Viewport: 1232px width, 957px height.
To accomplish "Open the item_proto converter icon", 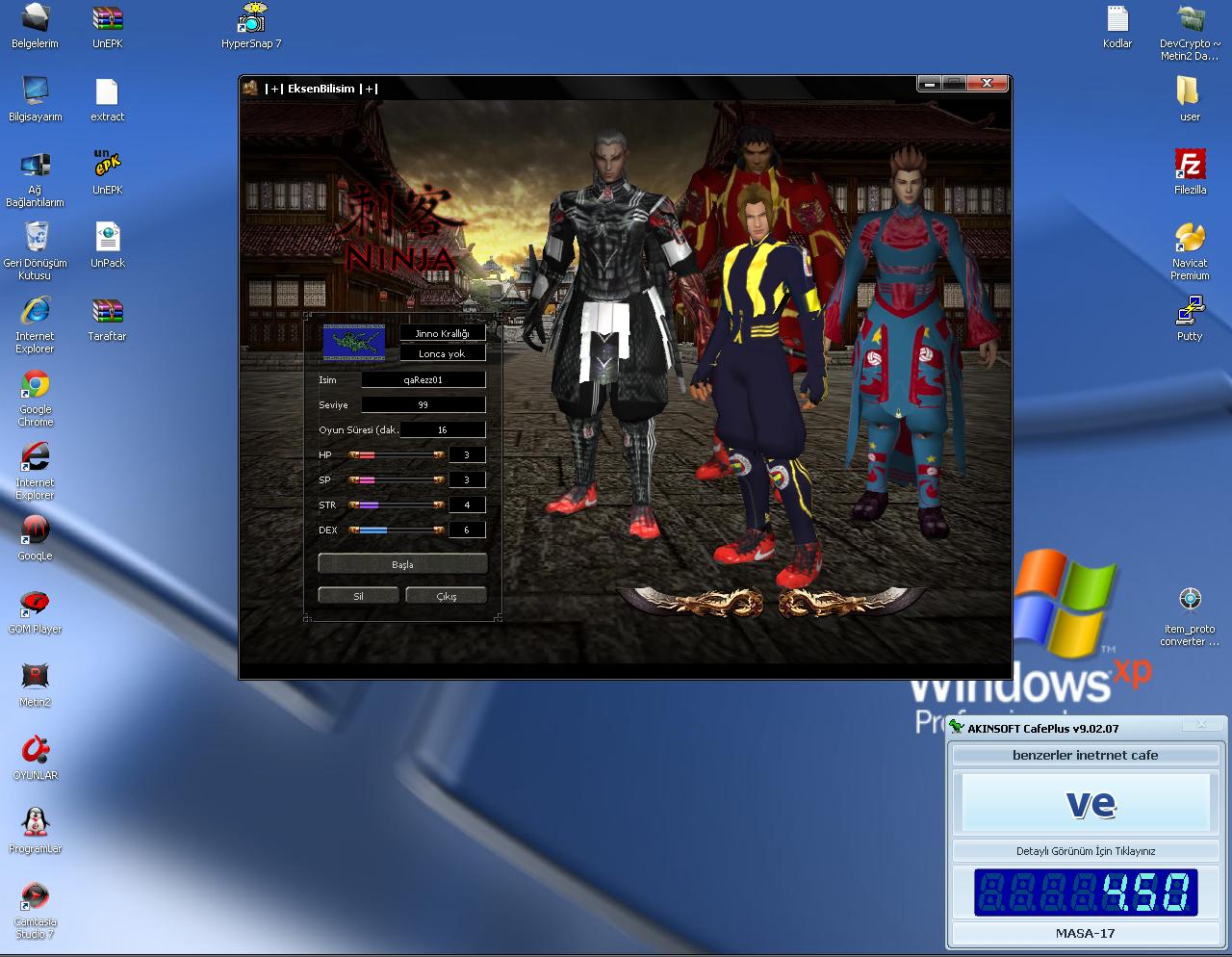I will [1190, 617].
